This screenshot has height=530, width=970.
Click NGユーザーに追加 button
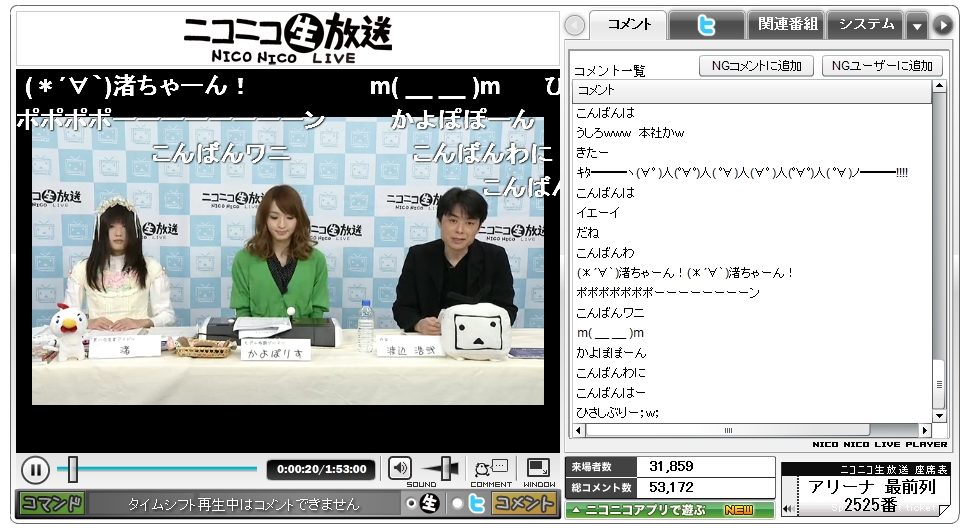click(x=882, y=66)
